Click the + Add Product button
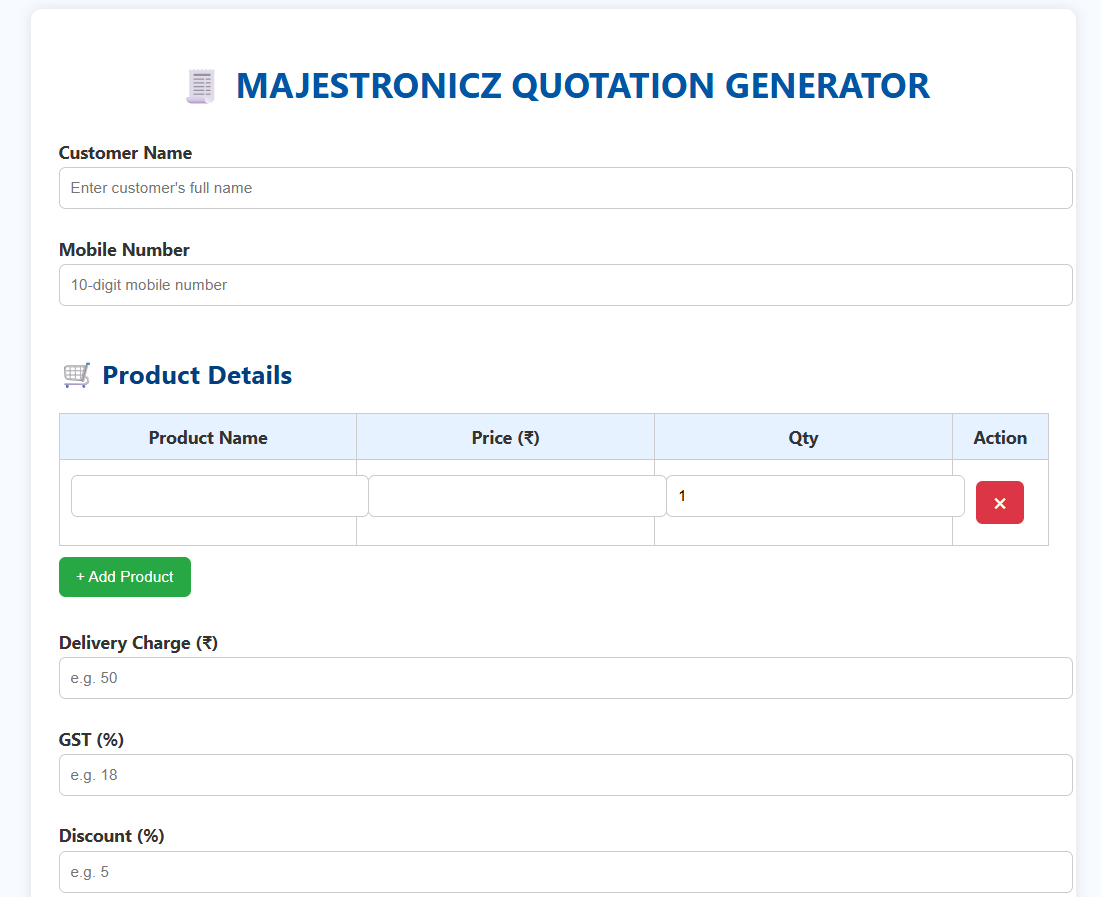Image resolution: width=1101 pixels, height=897 pixels. [x=125, y=577]
